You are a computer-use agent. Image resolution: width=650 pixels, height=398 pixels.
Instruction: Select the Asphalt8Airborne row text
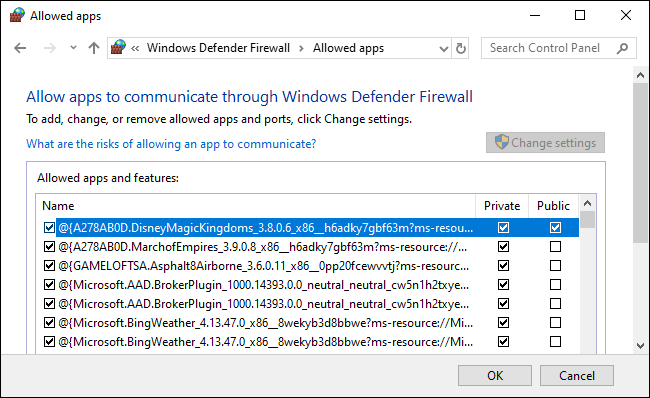[264, 266]
